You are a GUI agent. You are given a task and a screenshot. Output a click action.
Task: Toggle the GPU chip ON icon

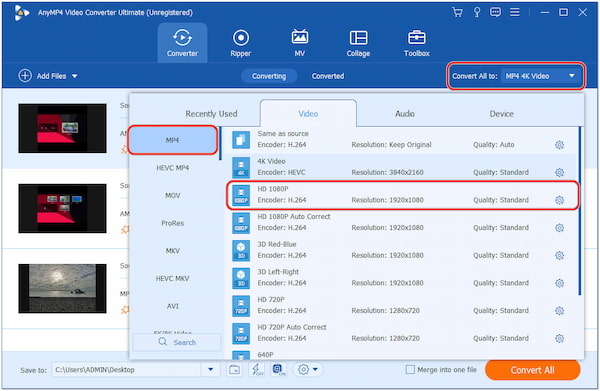click(279, 370)
